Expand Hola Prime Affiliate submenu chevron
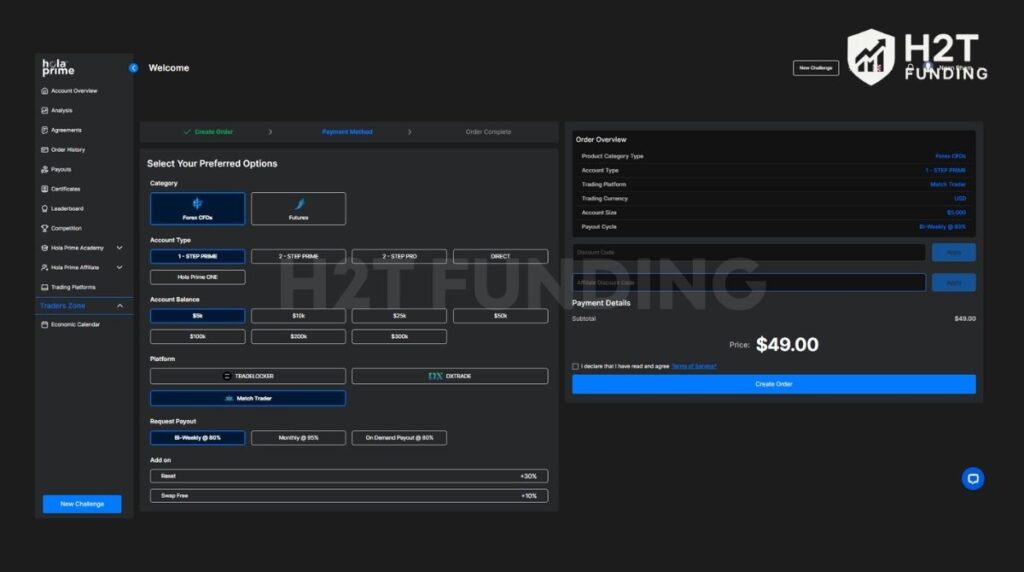This screenshot has height=572, width=1024. [120, 267]
